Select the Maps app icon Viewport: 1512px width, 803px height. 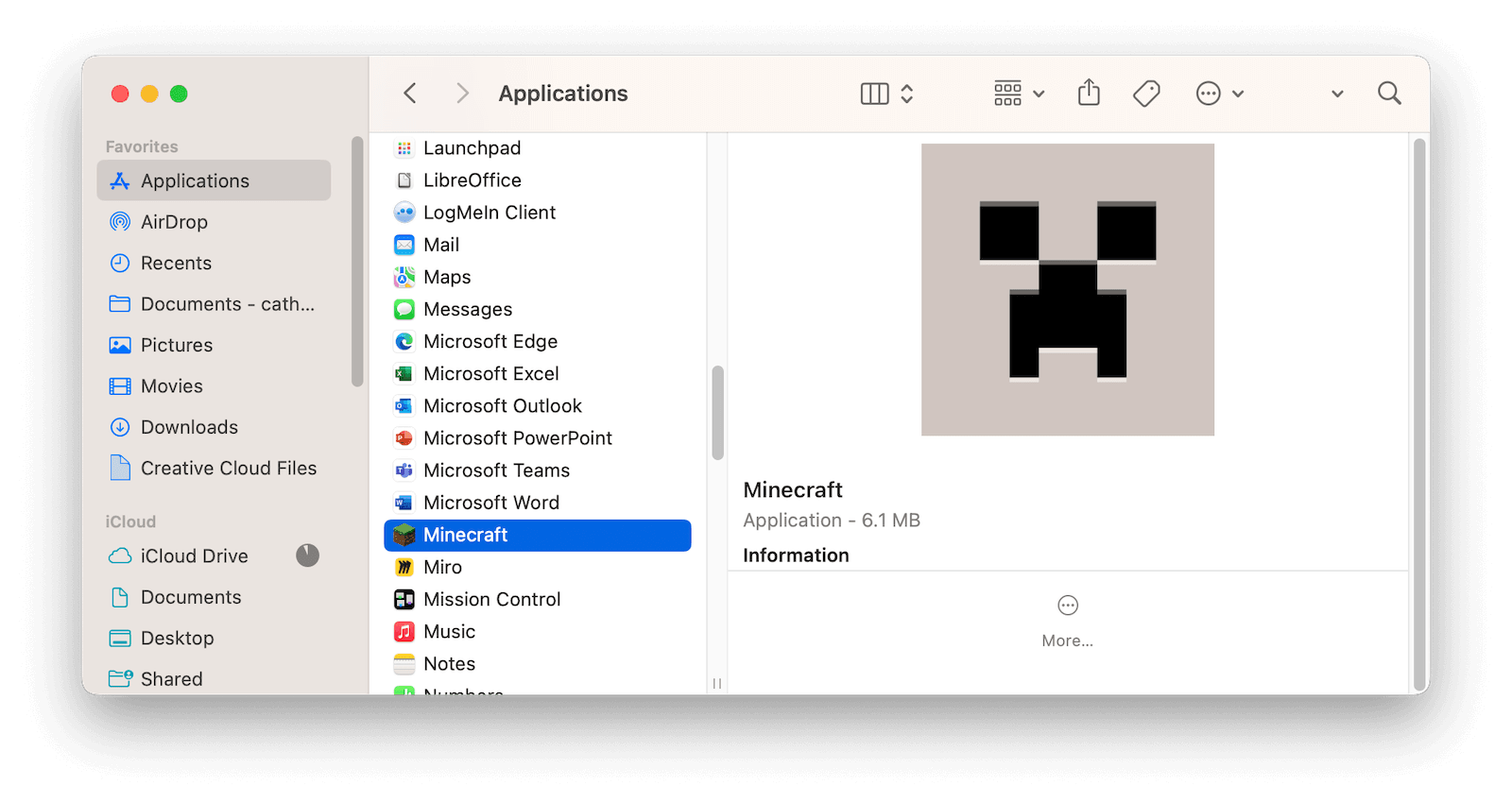(x=404, y=277)
